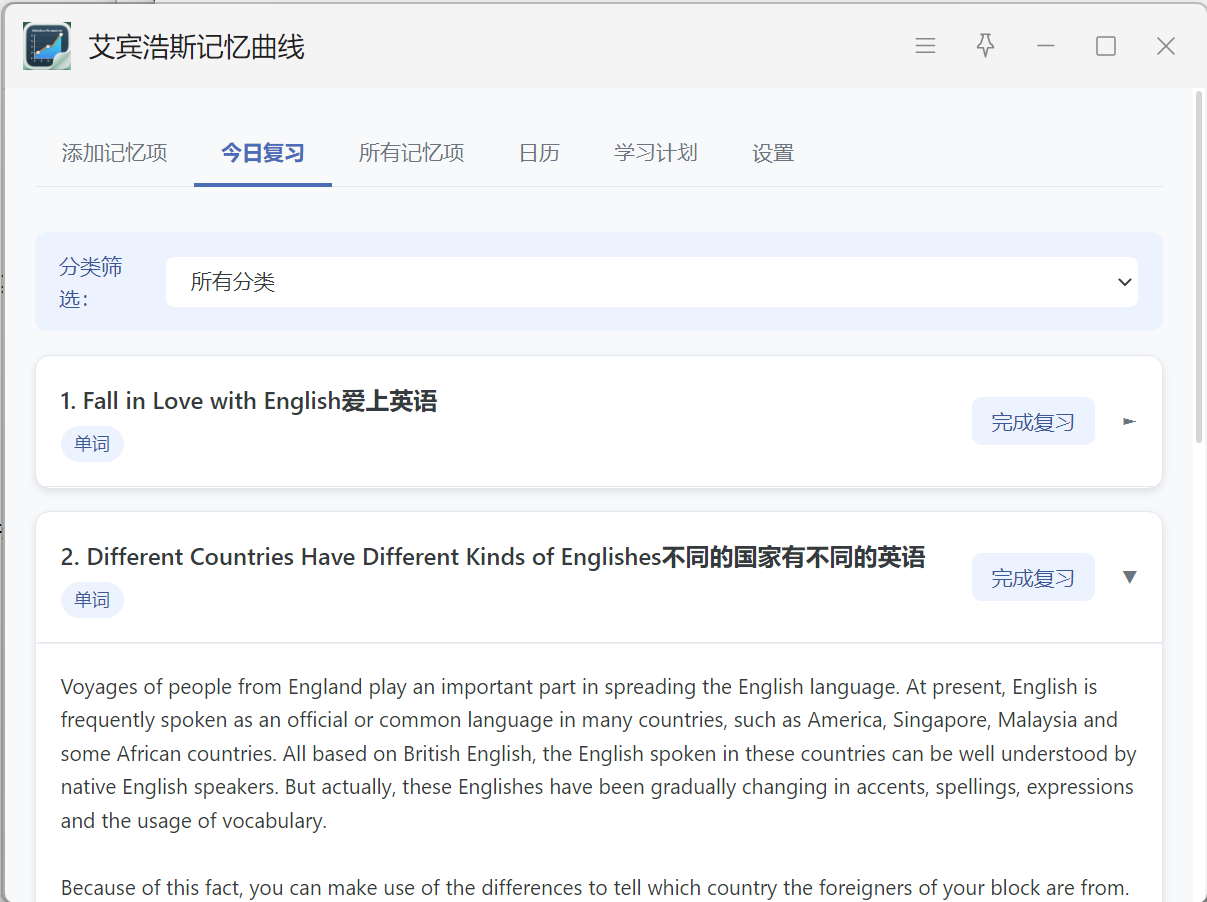Go to the 日历 tab

coord(539,153)
